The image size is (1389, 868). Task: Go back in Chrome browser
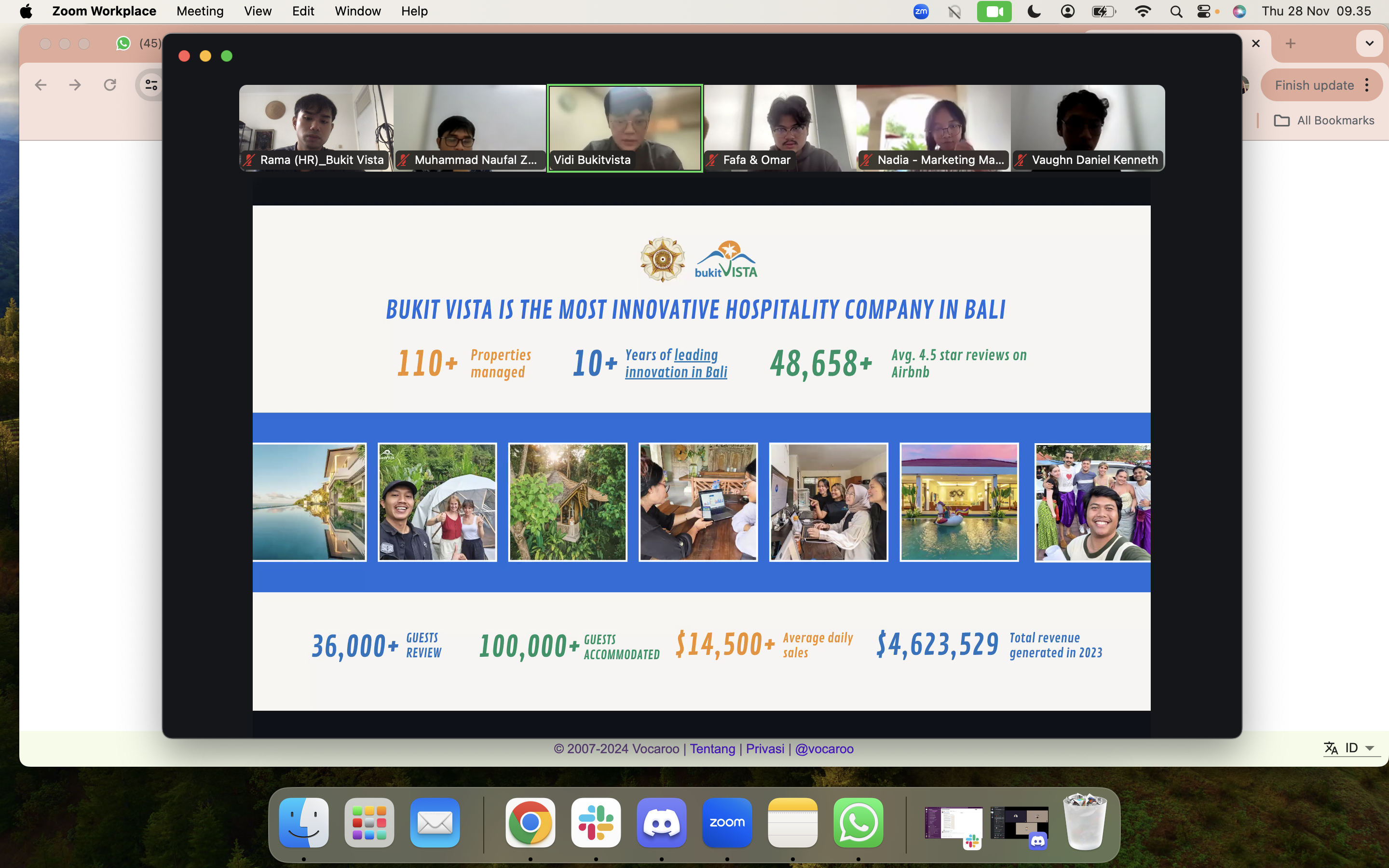pyautogui.click(x=40, y=85)
